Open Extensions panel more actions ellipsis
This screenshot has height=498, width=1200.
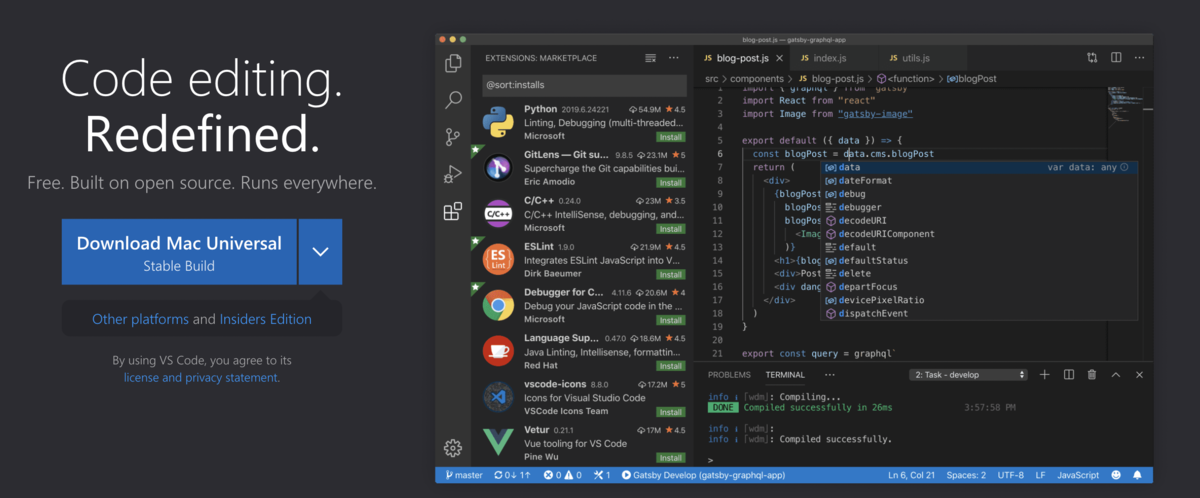674,58
